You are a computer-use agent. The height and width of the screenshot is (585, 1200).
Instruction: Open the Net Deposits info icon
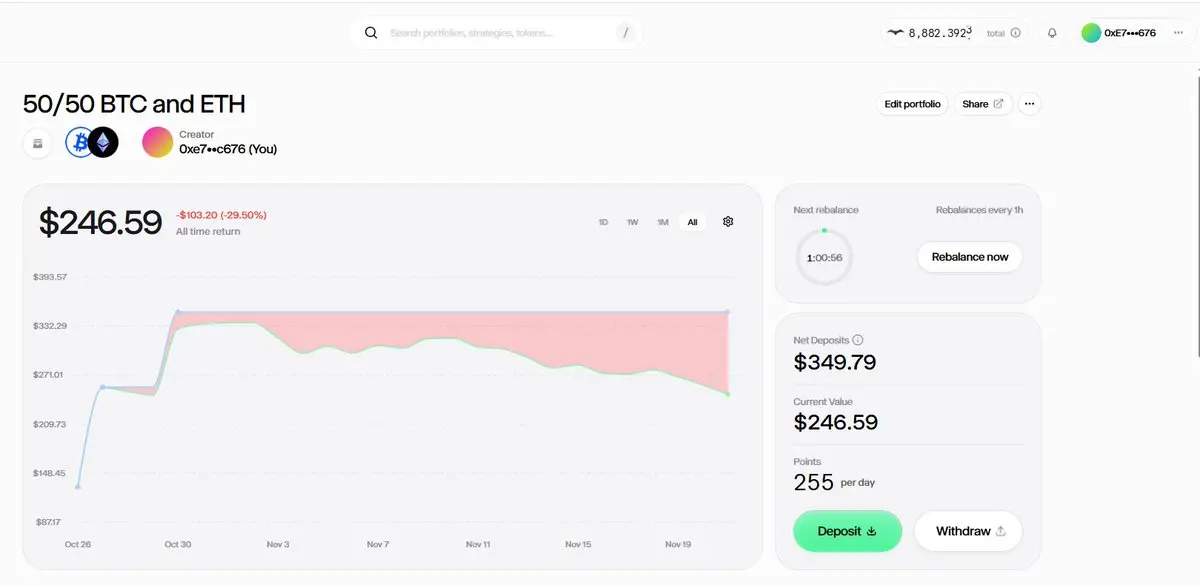pos(858,340)
